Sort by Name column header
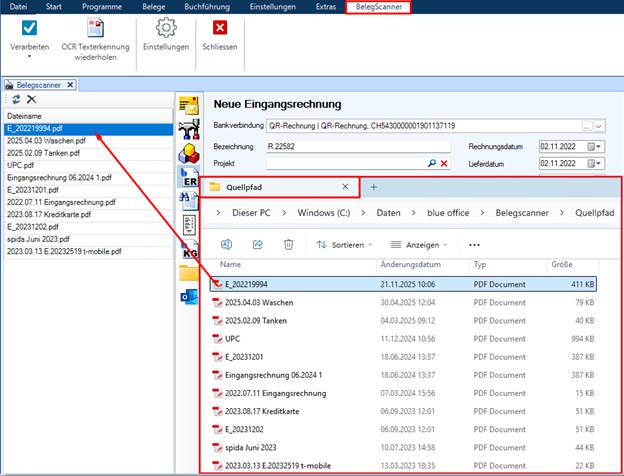Viewport: 624px width, 476px height. click(x=230, y=264)
